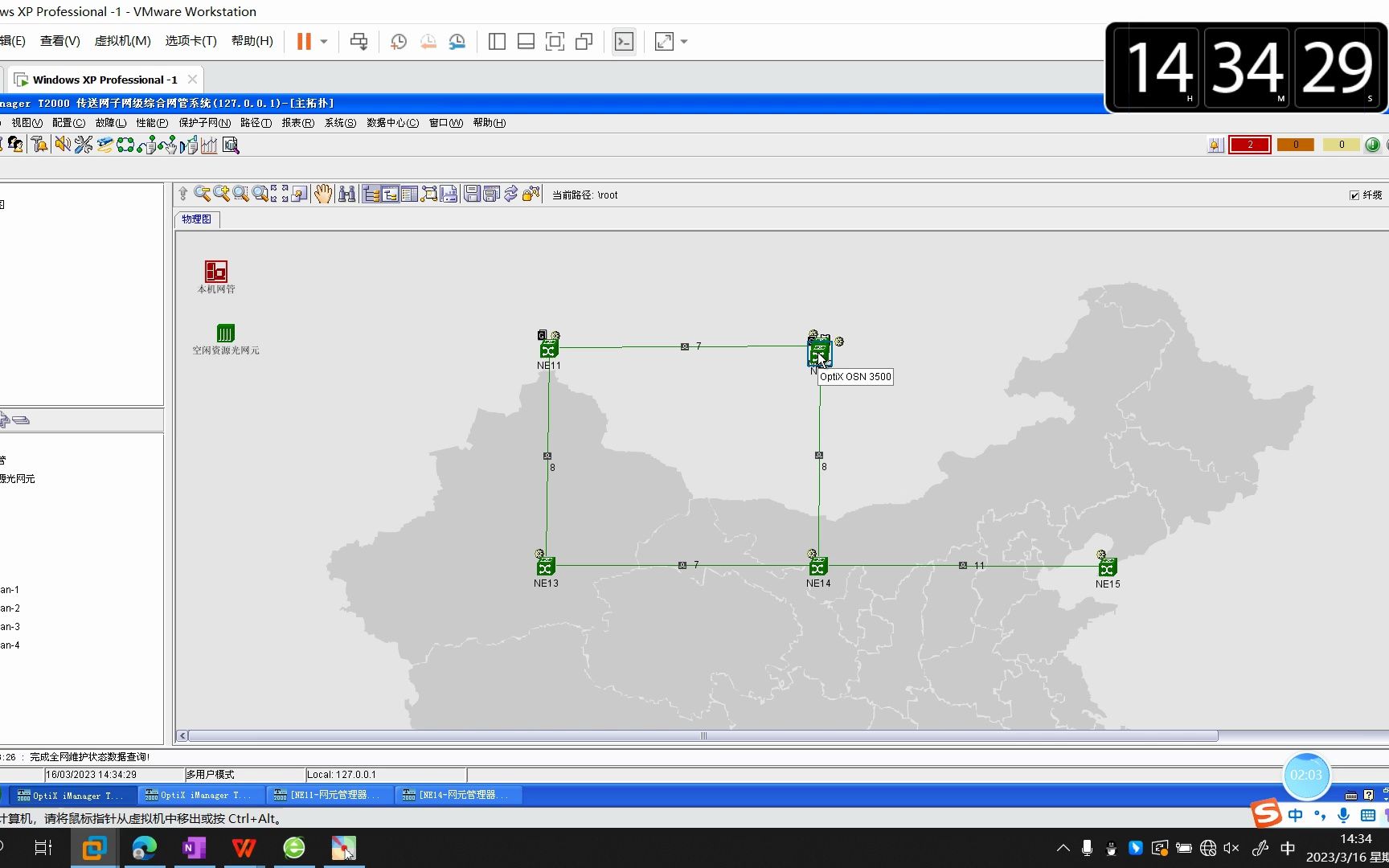The height and width of the screenshot is (868, 1389).
Task: Open the 路径(T) menu
Action: click(x=256, y=123)
